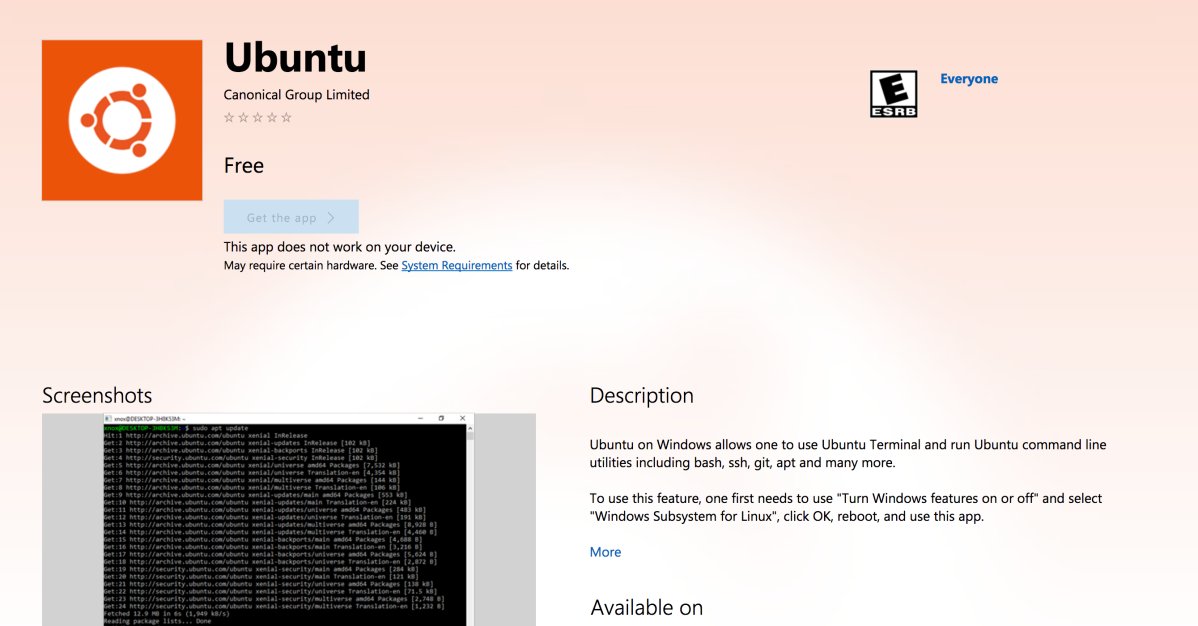This screenshot has height=626, width=1198.
Task: Select the publisher Canonical Group Limited
Action: click(x=296, y=94)
